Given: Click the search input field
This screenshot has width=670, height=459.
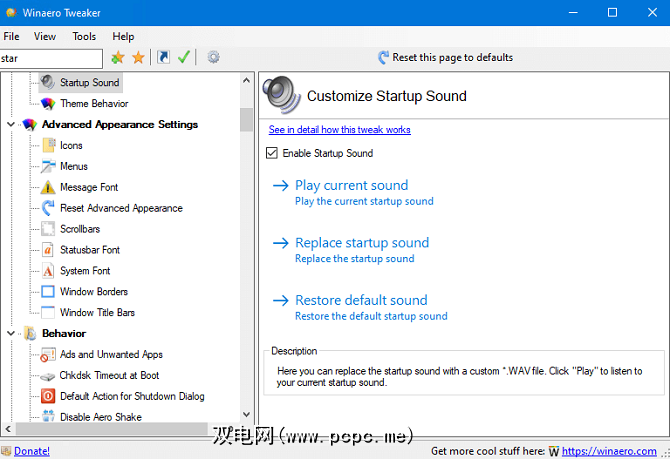Looking at the screenshot, I should click(x=50, y=58).
